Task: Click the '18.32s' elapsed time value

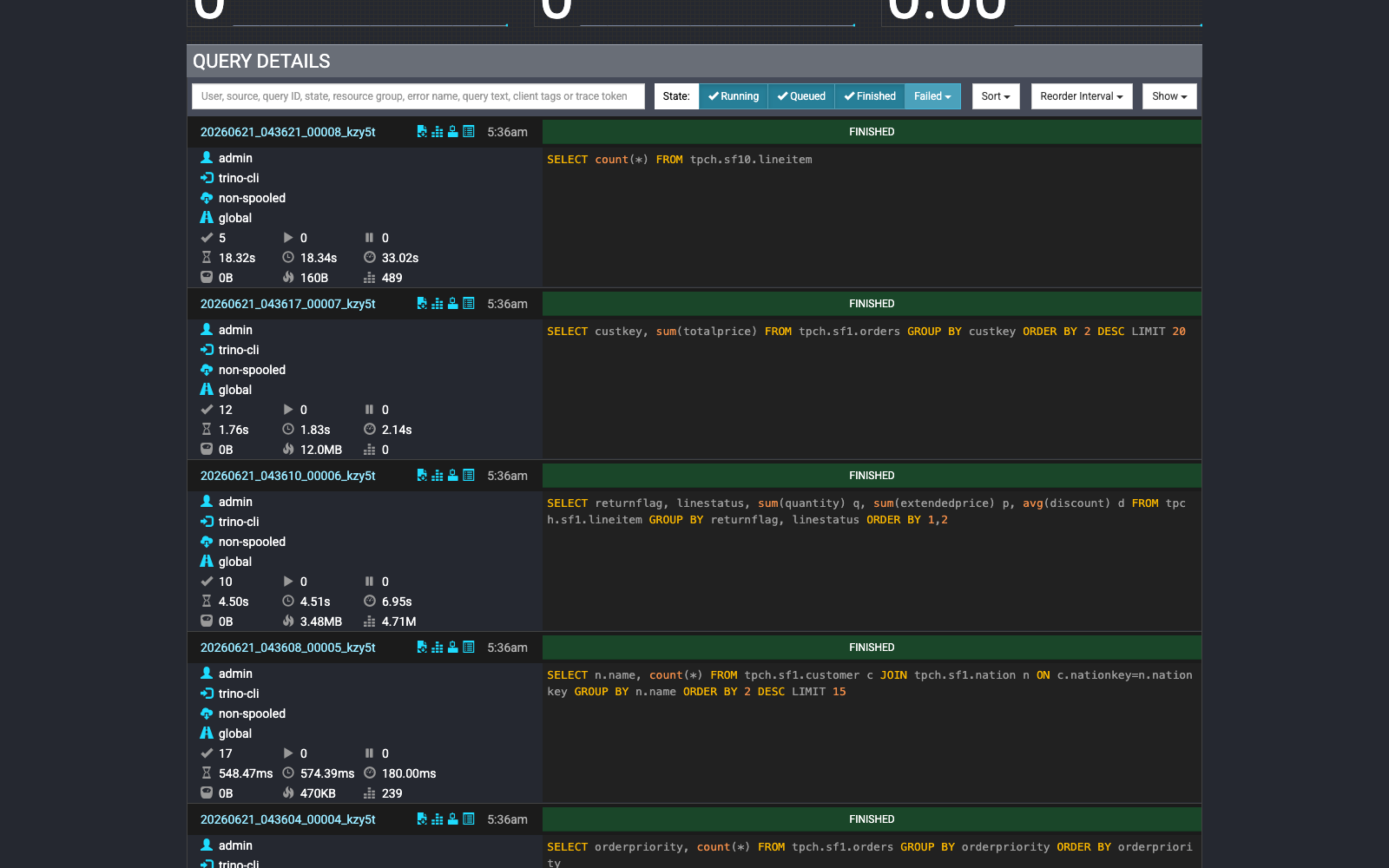Action: [x=237, y=258]
